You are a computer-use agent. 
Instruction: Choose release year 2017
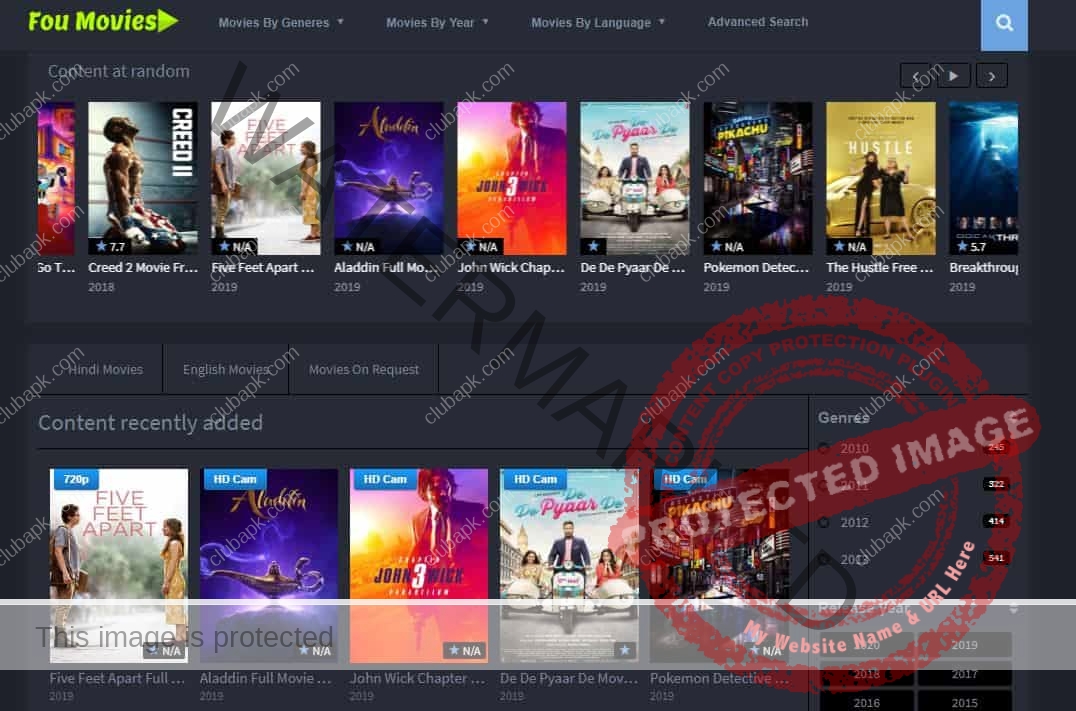pos(964,674)
